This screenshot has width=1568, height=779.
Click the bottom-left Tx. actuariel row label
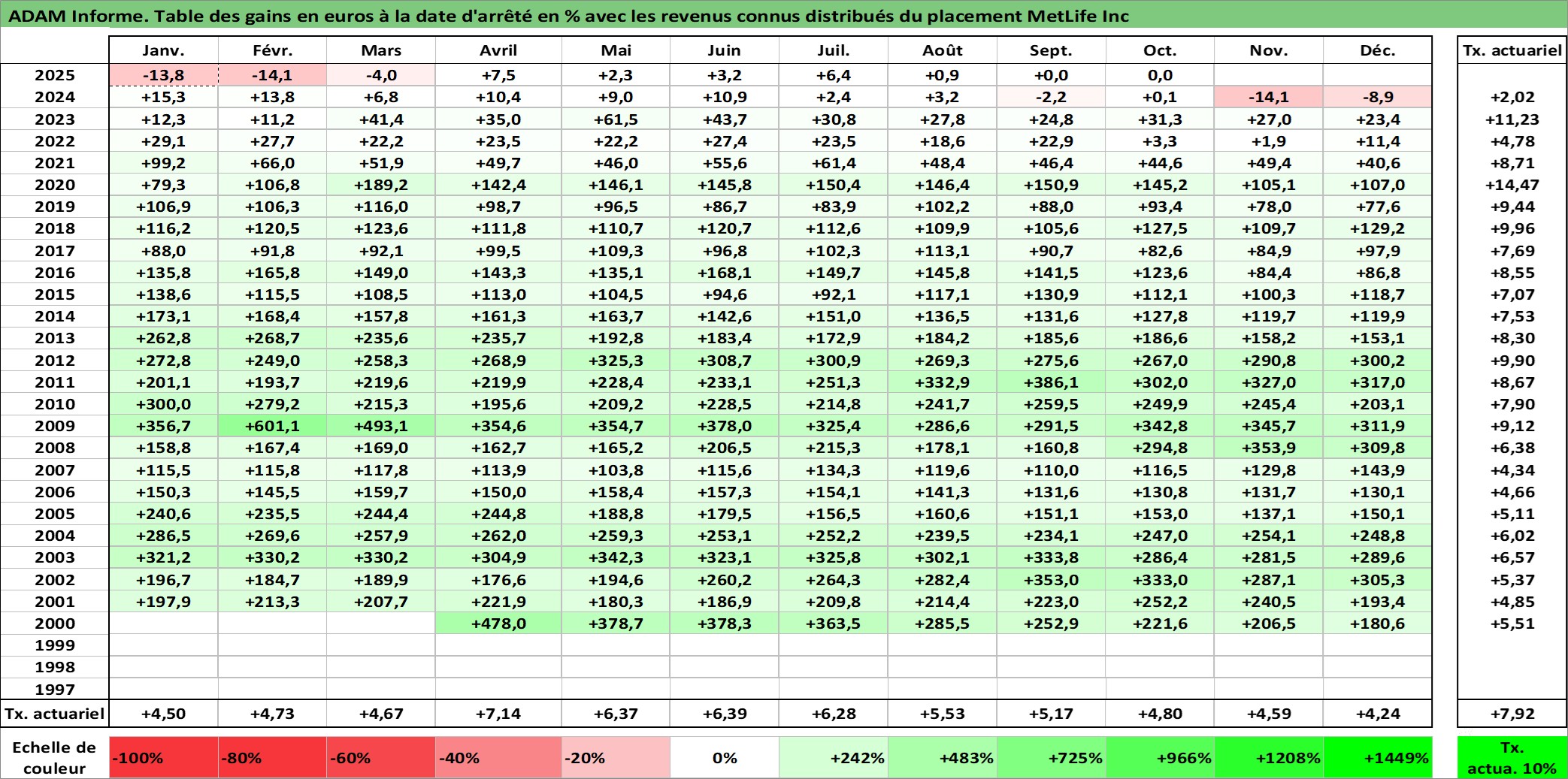pyautogui.click(x=55, y=714)
